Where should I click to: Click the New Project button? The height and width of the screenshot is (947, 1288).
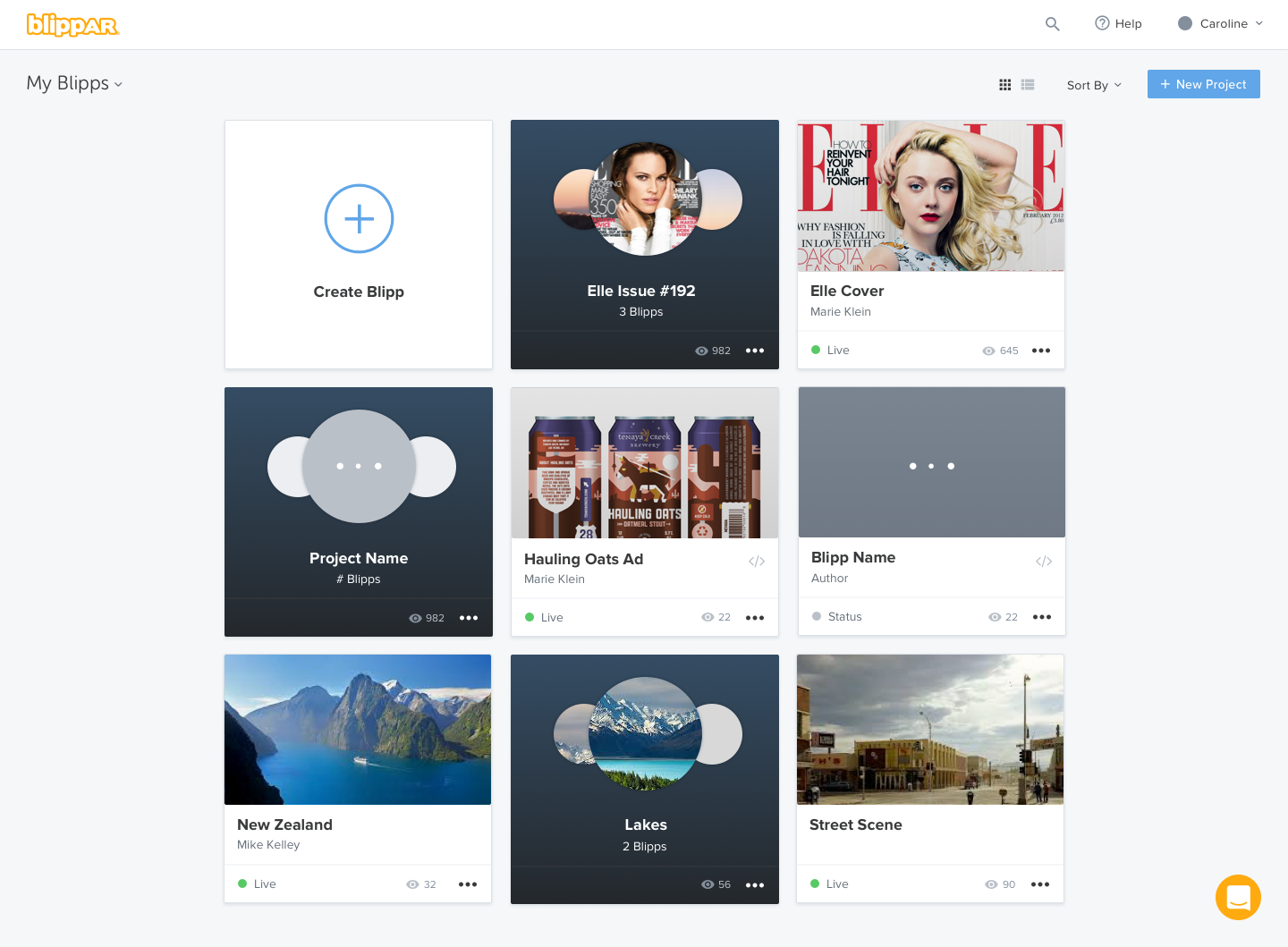pyautogui.click(x=1204, y=84)
